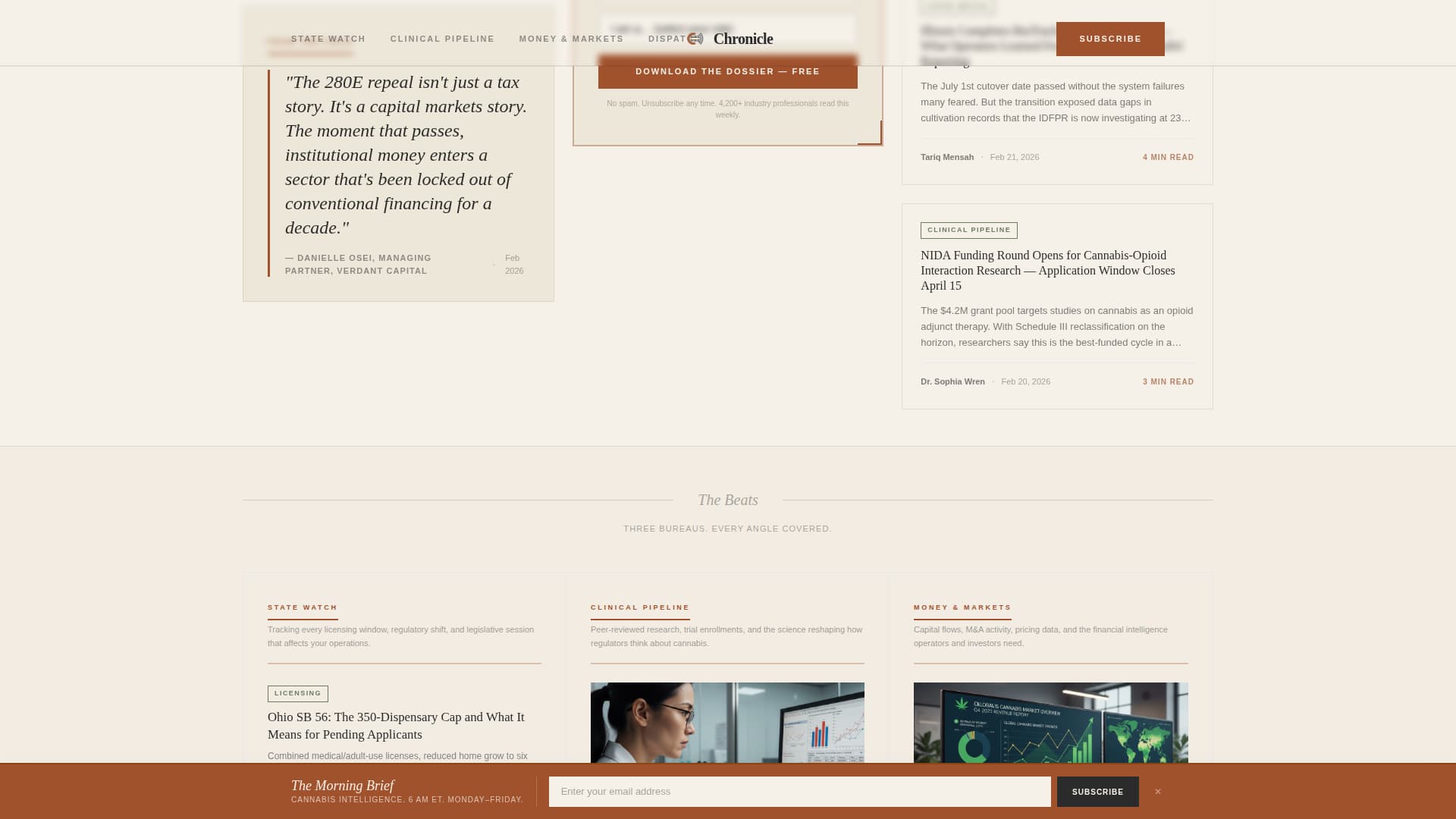Open the State Watch nav item
The width and height of the screenshot is (1456, 819).
(x=328, y=39)
